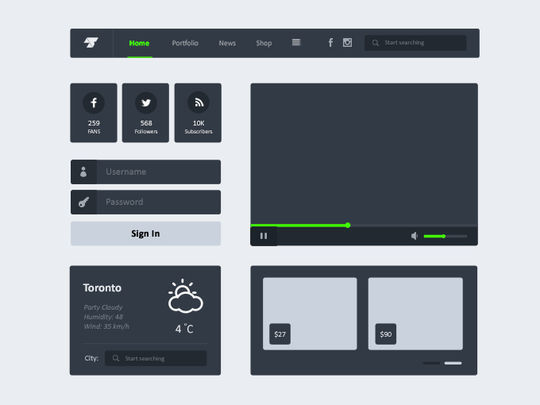Focus the Password input field

click(146, 202)
